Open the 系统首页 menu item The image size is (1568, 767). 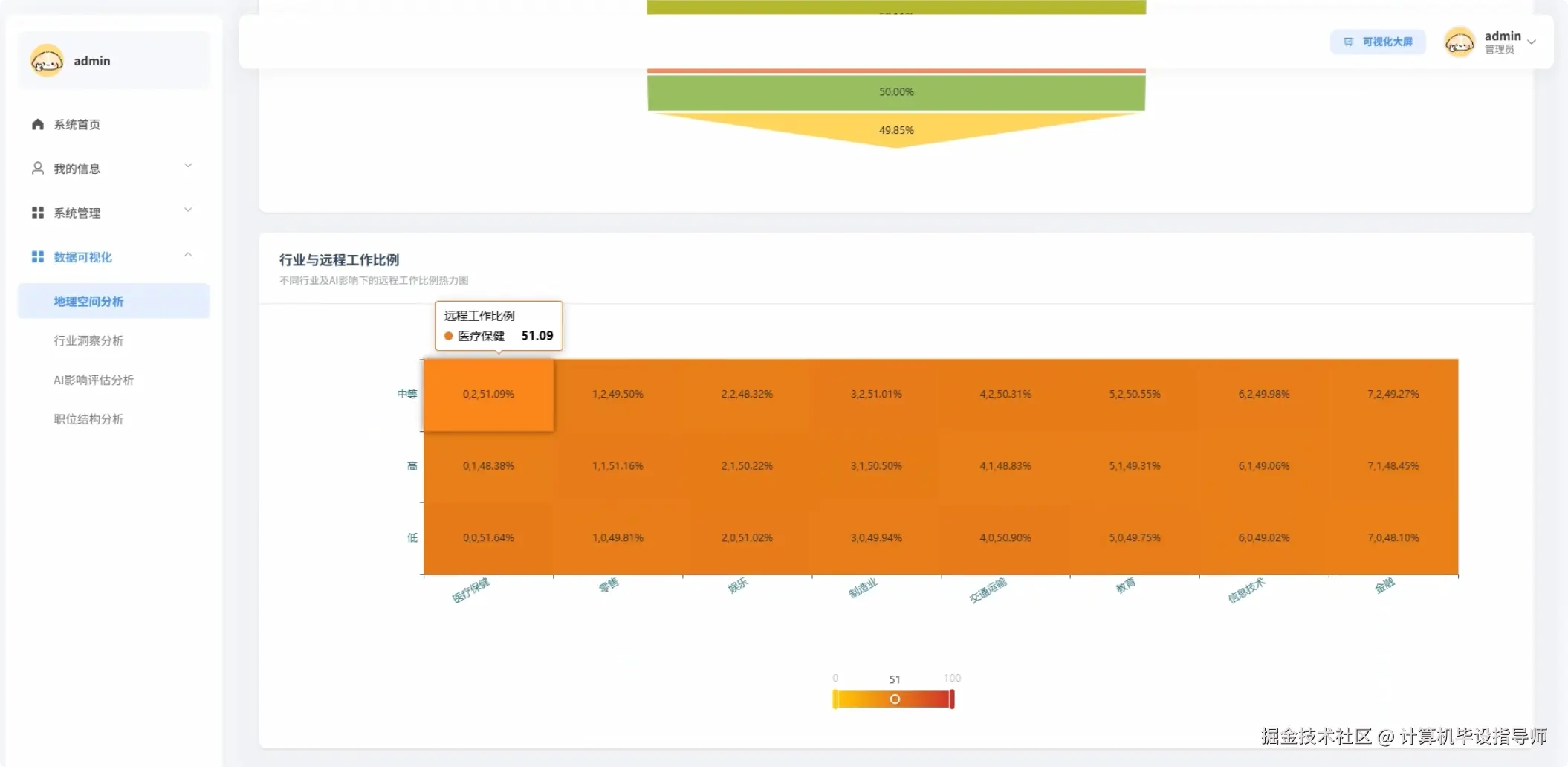(x=114, y=124)
